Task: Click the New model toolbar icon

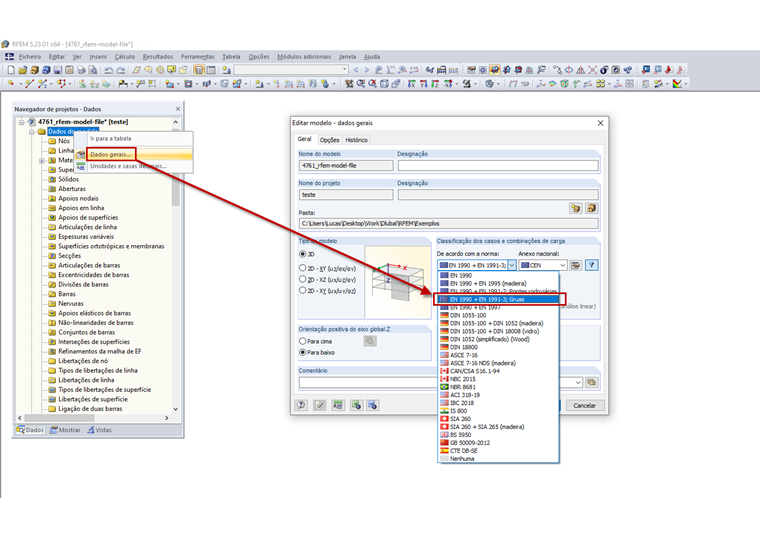Action: point(11,70)
